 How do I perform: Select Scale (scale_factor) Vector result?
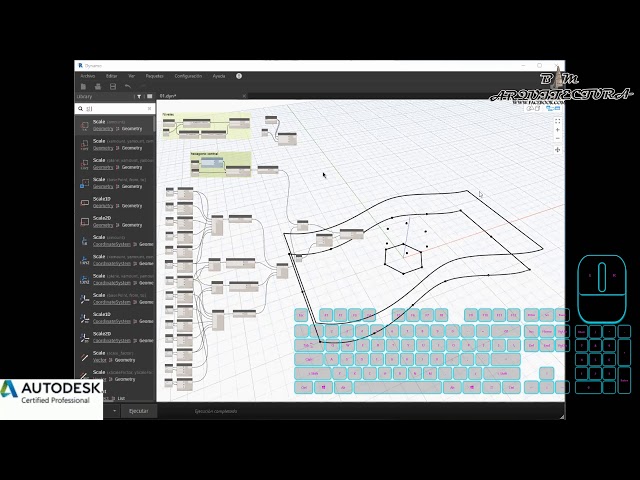[115, 356]
